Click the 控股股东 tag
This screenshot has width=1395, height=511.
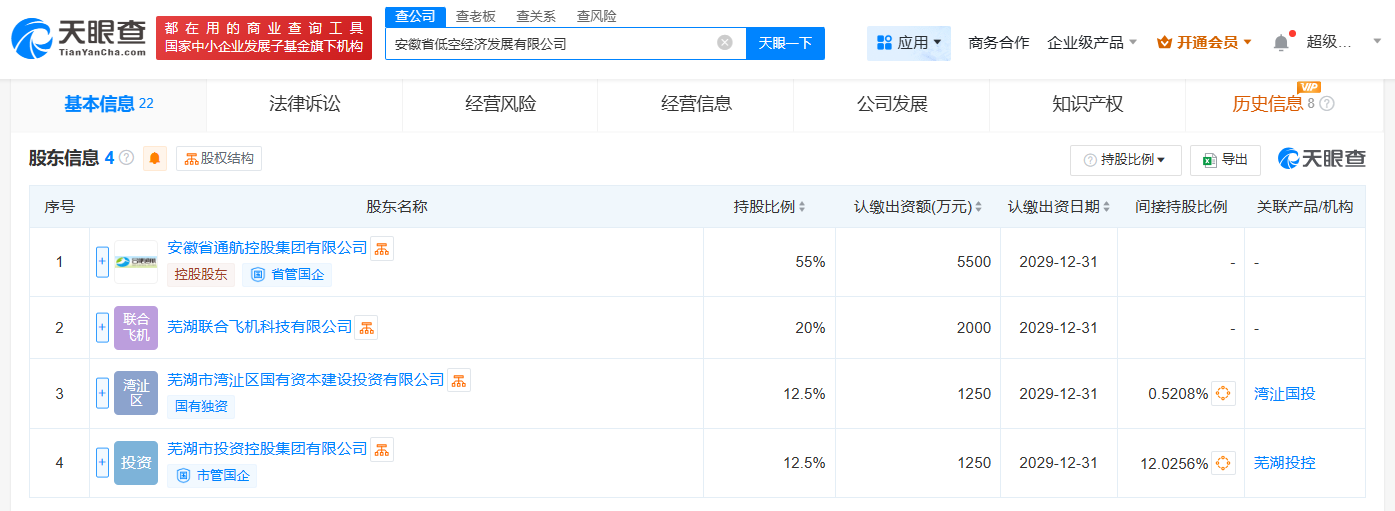[201, 274]
